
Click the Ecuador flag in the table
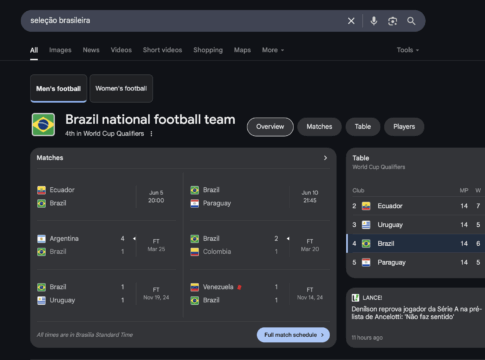(x=366, y=206)
